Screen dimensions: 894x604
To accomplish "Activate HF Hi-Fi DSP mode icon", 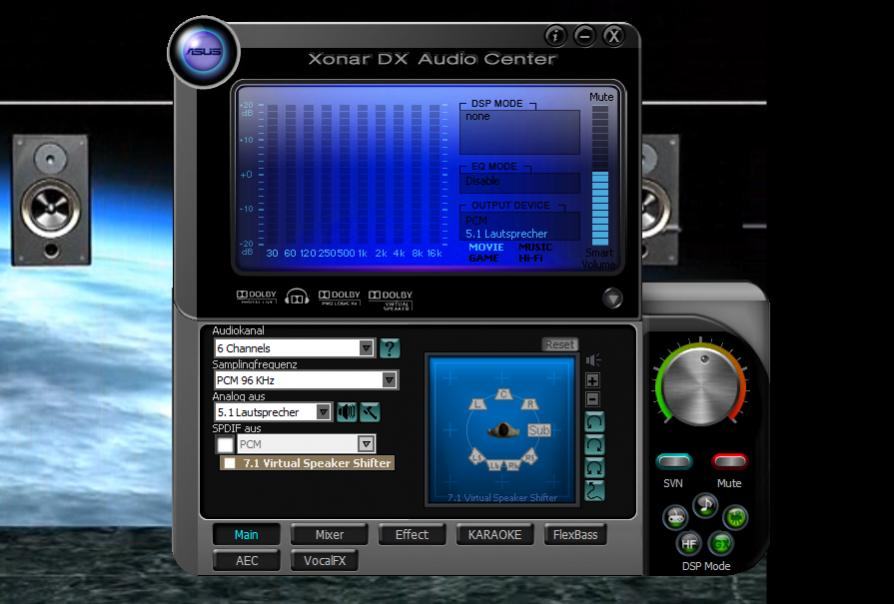I will click(x=689, y=544).
